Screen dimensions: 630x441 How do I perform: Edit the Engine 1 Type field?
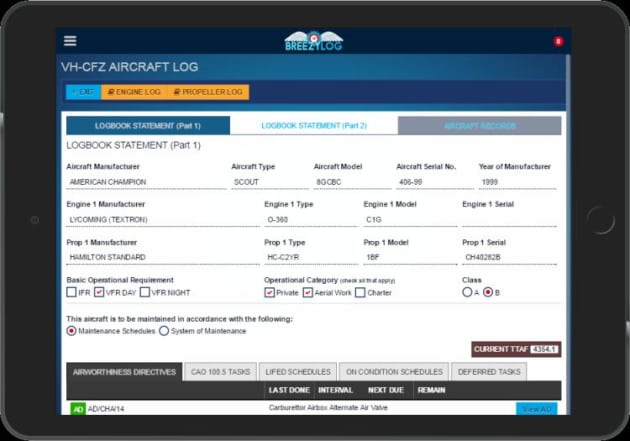(311, 220)
